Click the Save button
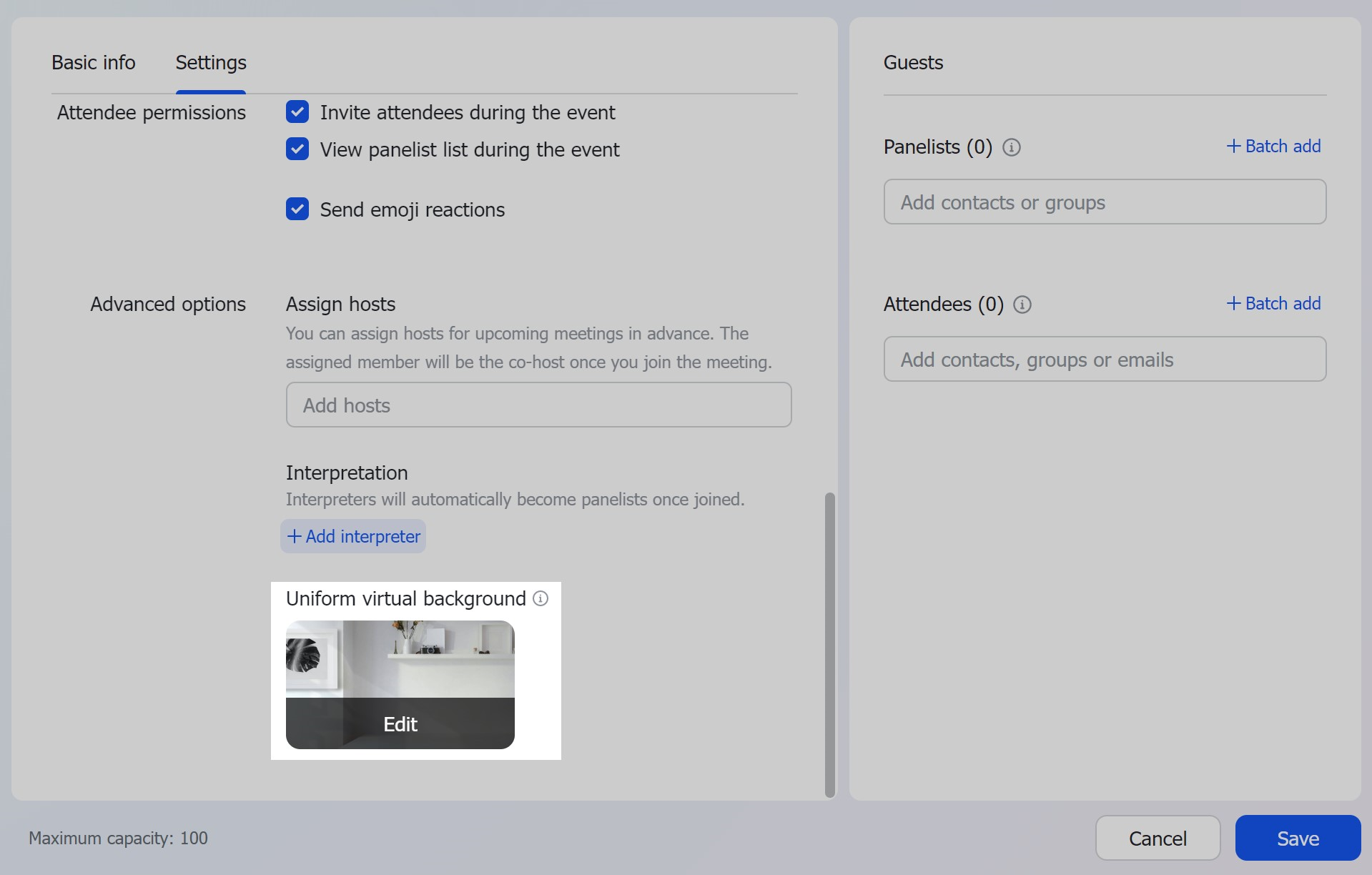 (x=1298, y=838)
